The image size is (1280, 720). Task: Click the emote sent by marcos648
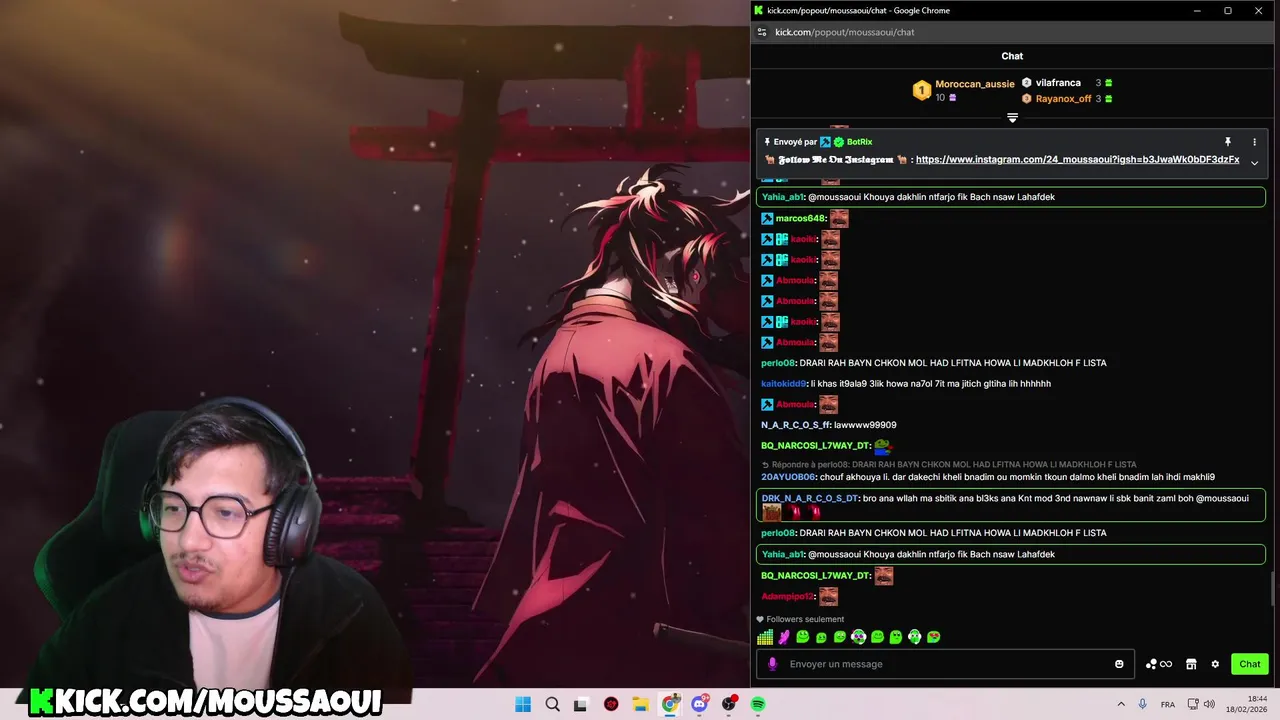(838, 218)
